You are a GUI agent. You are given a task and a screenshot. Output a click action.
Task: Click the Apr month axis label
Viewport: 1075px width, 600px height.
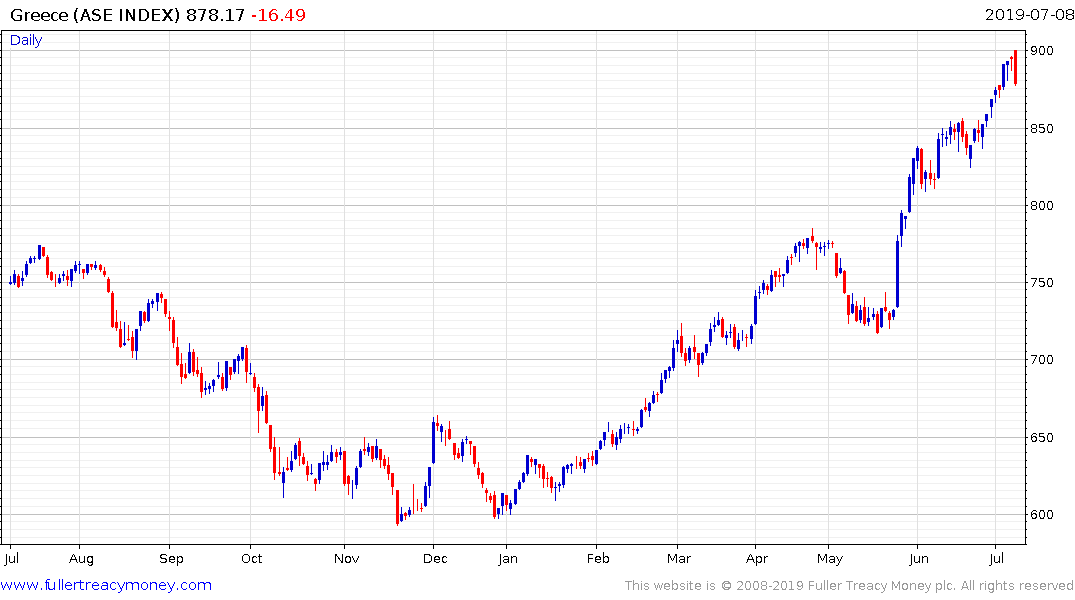[x=757, y=559]
